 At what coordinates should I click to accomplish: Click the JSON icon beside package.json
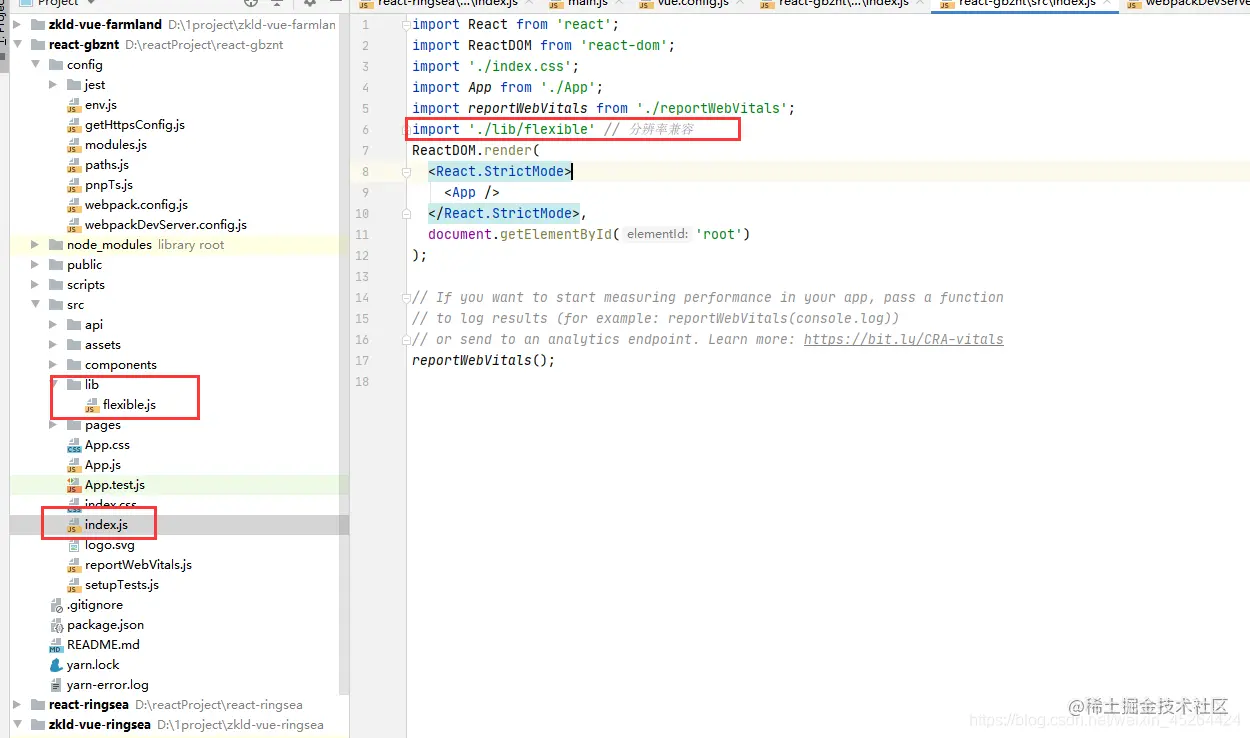56,625
